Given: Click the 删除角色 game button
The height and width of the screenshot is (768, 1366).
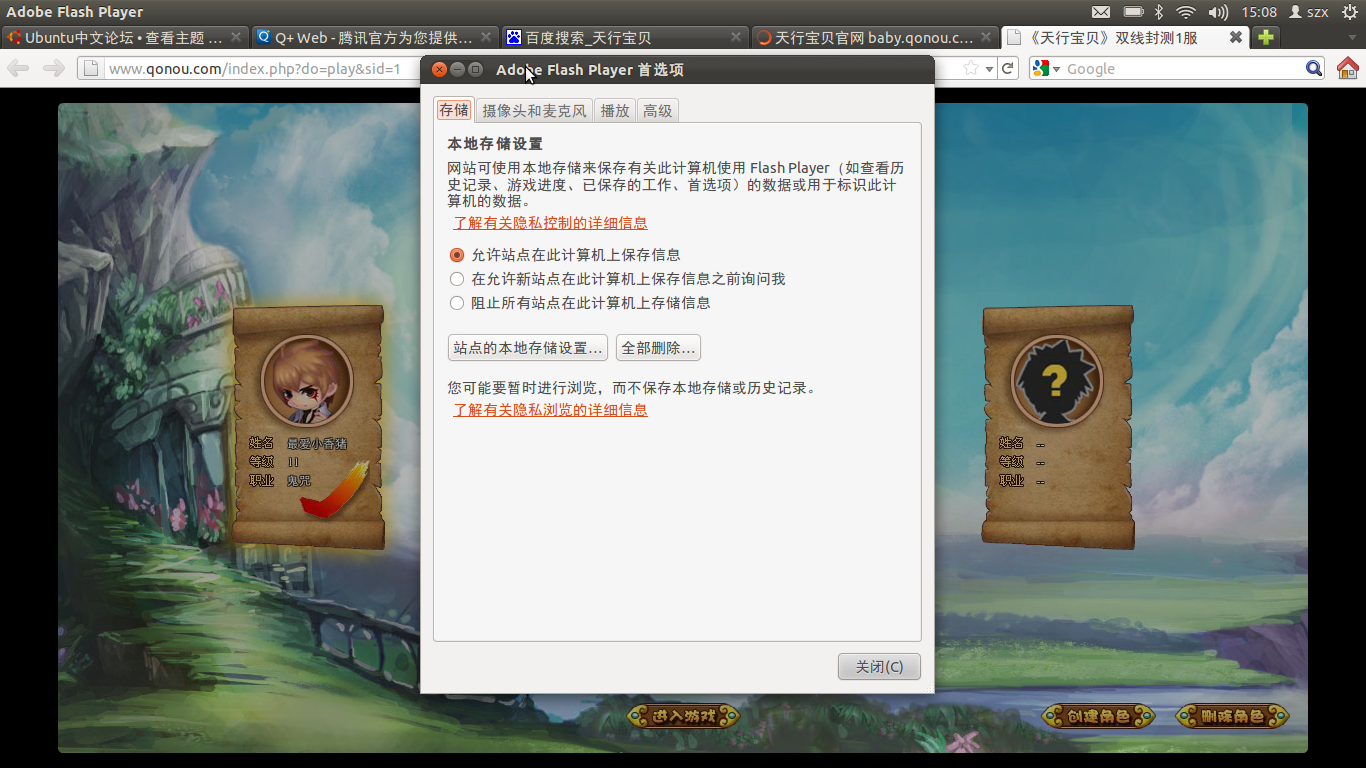Looking at the screenshot, I should point(1232,716).
